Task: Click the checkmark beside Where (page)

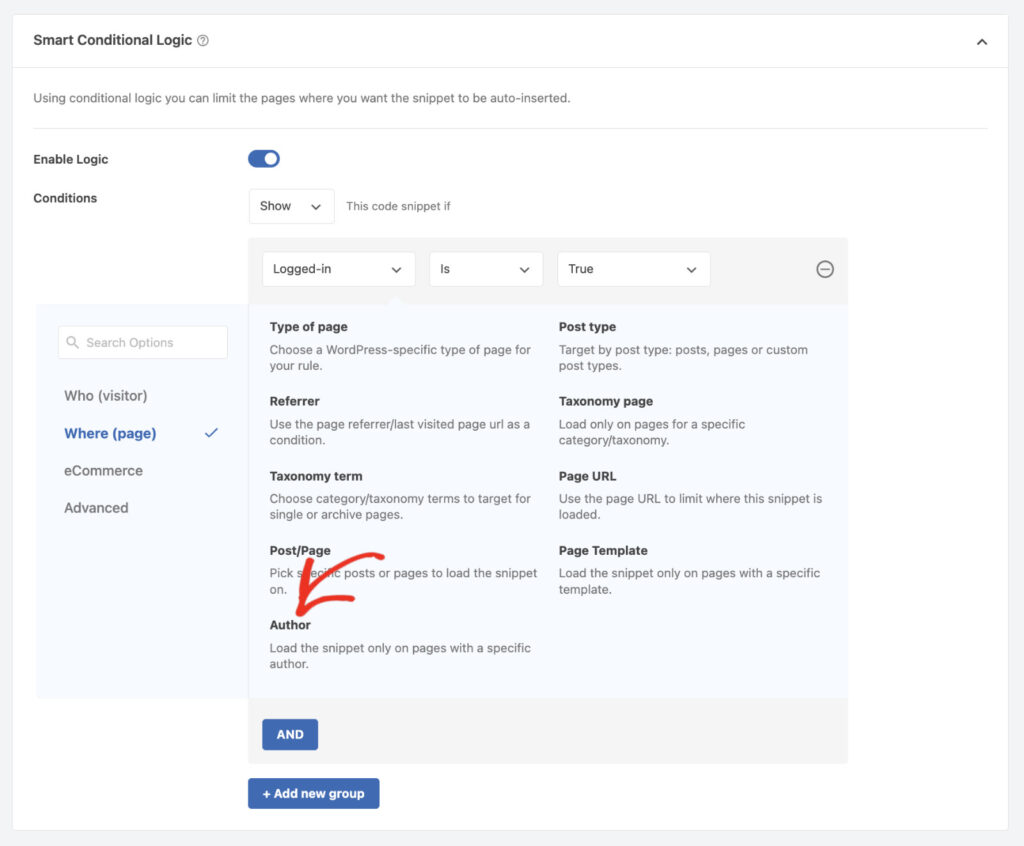Action: point(210,434)
